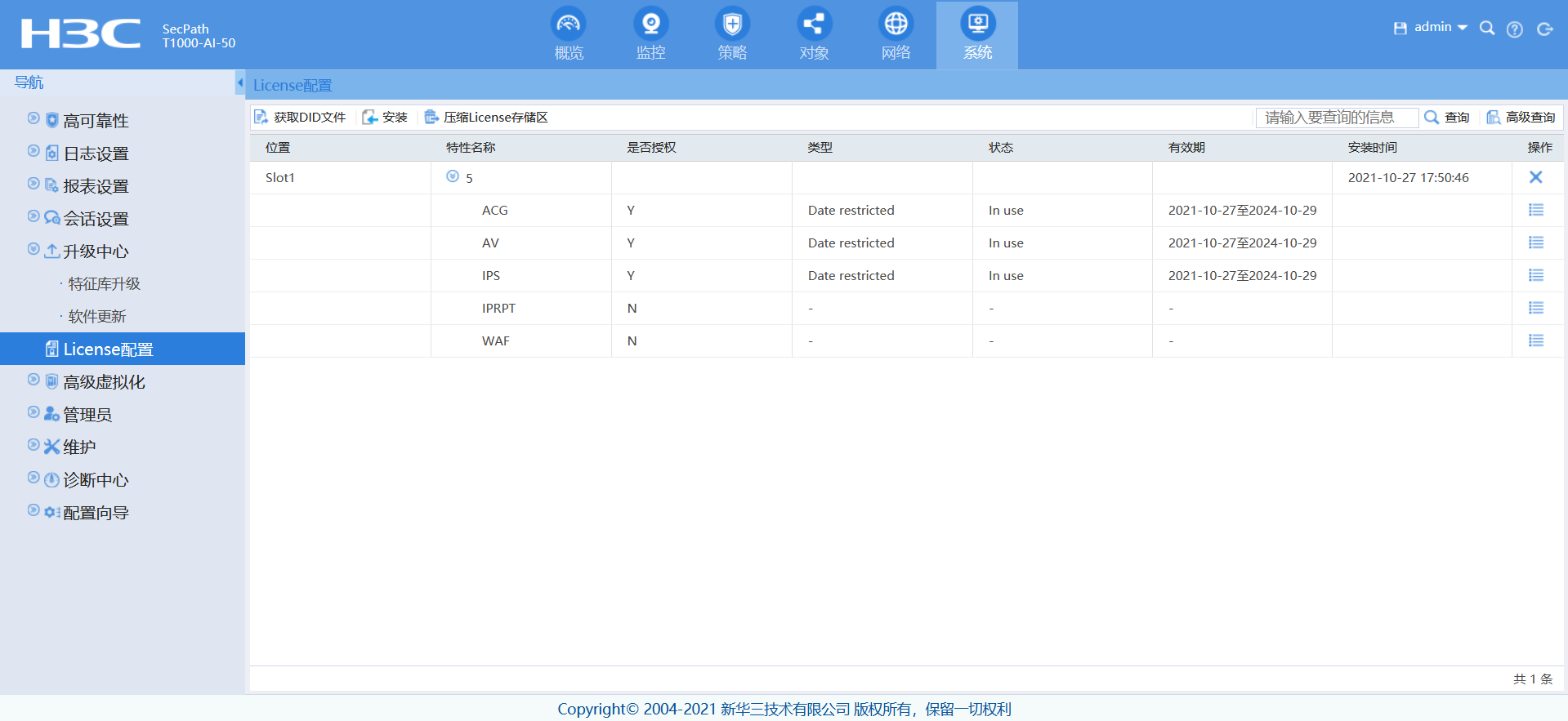Expand the 高可靠性 navigation node

(x=34, y=118)
